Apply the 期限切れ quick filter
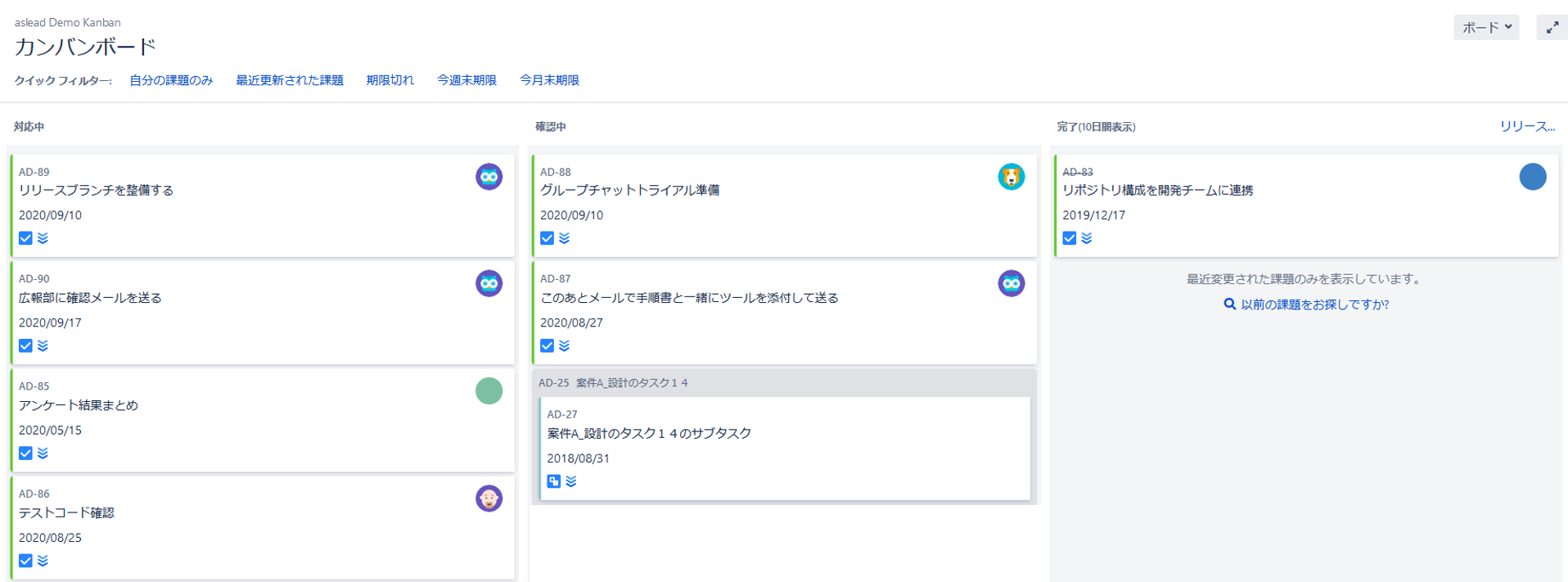This screenshot has width=1568, height=582. coord(390,80)
